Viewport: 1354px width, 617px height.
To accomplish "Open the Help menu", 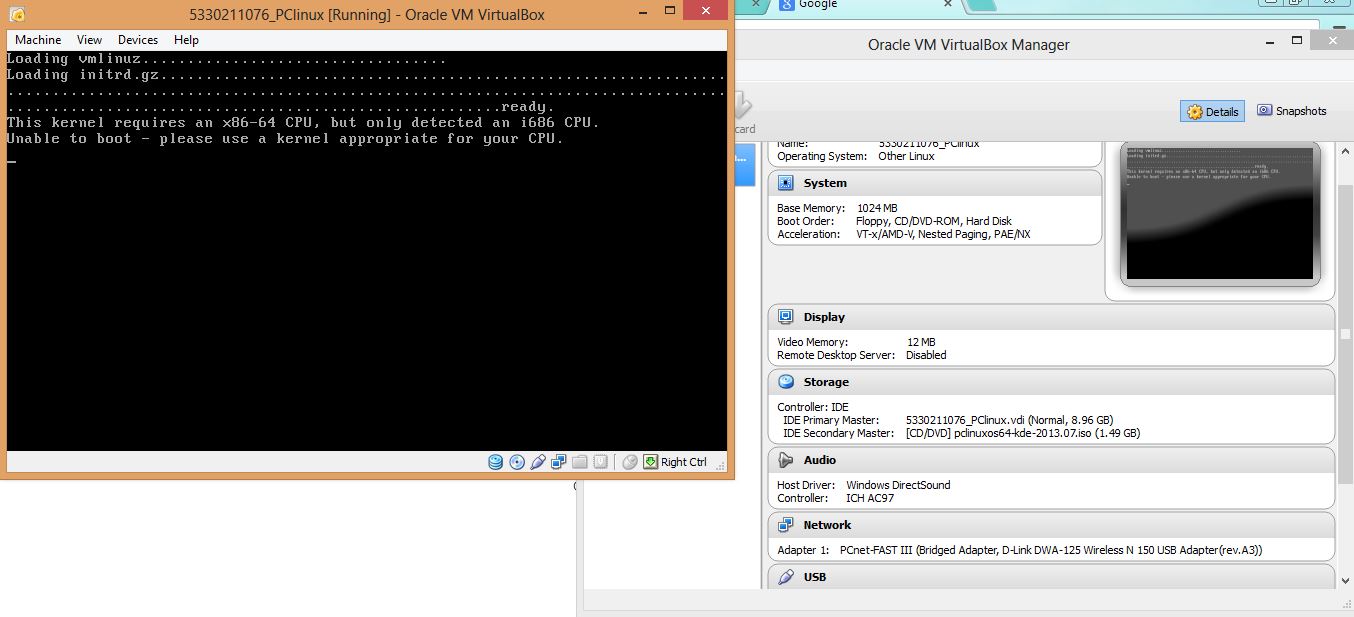I will point(186,40).
